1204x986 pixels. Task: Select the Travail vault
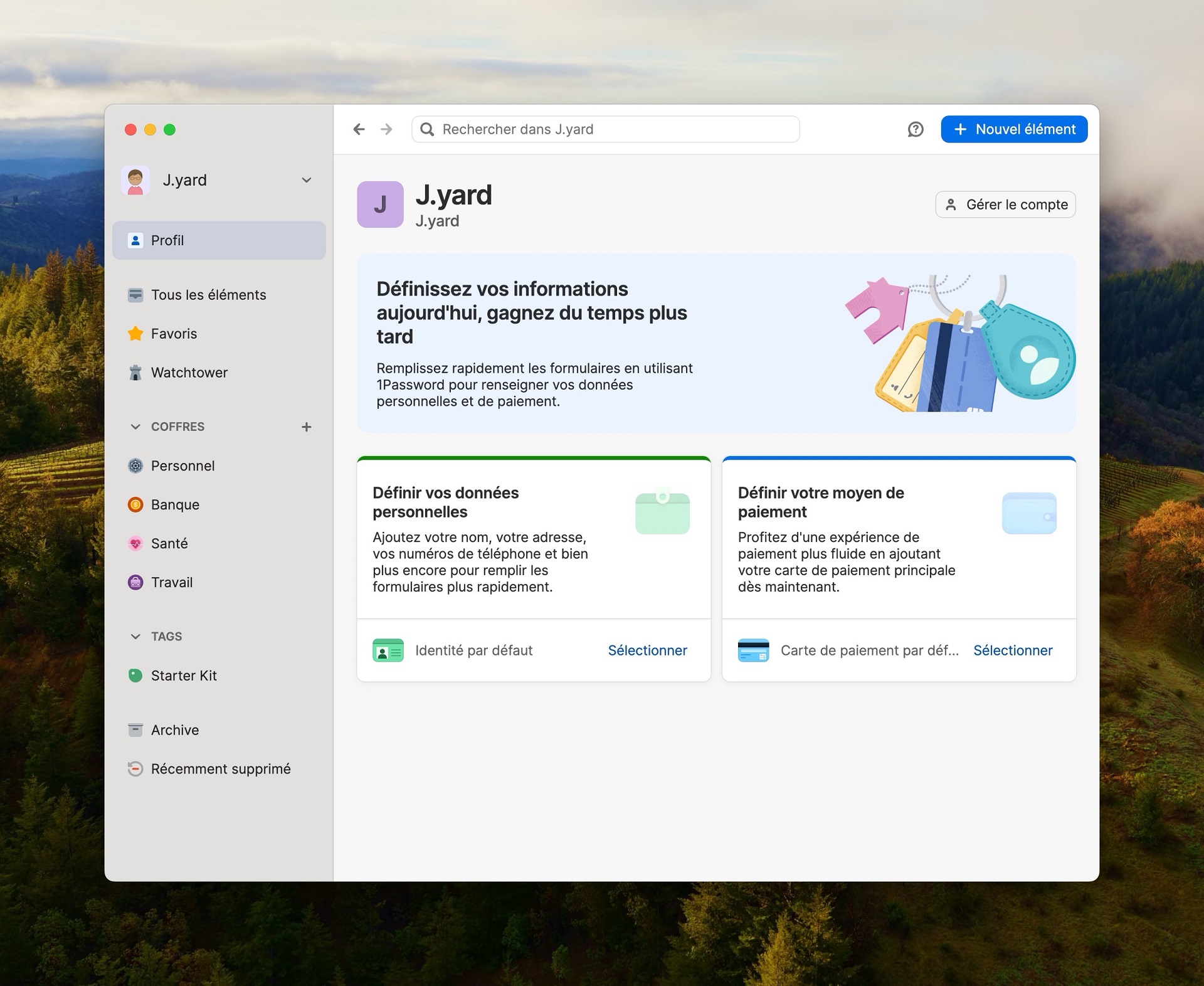(219, 583)
